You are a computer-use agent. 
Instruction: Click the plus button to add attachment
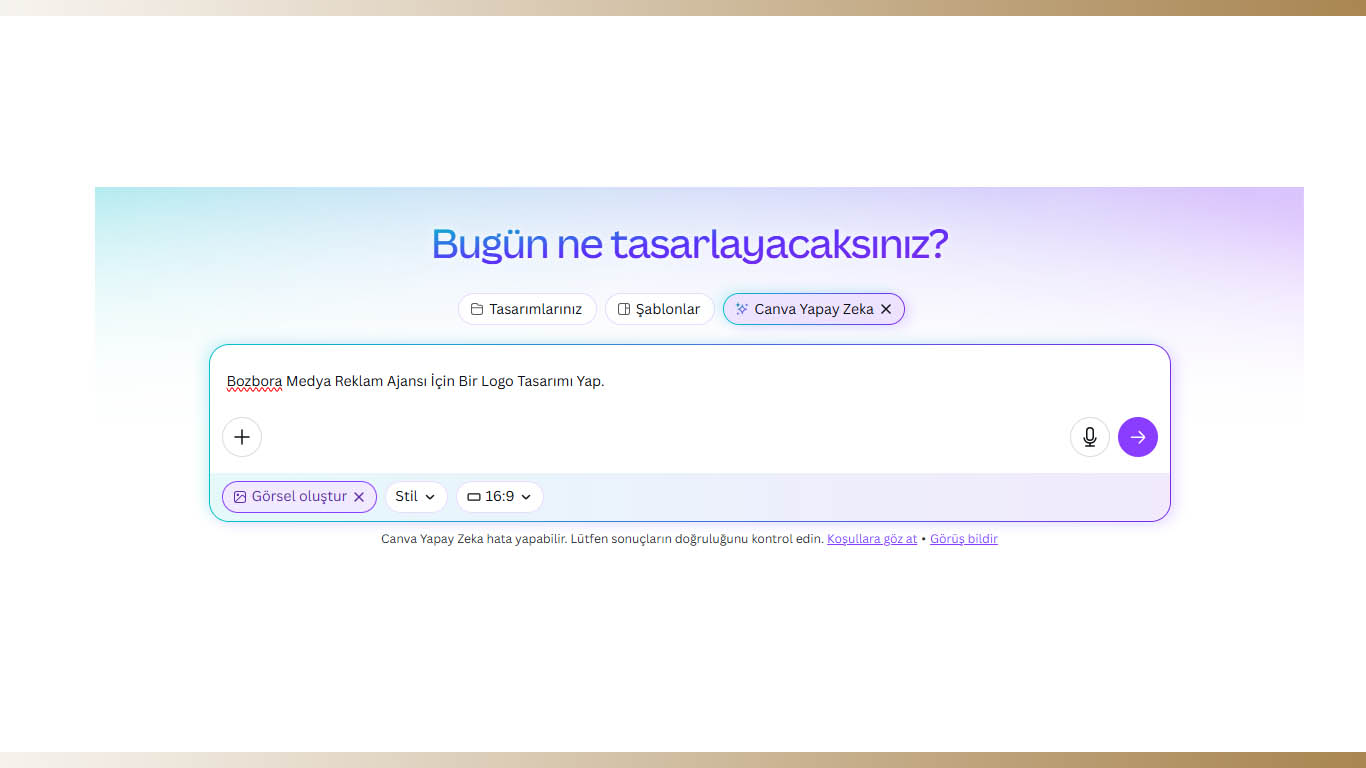pyautogui.click(x=242, y=437)
